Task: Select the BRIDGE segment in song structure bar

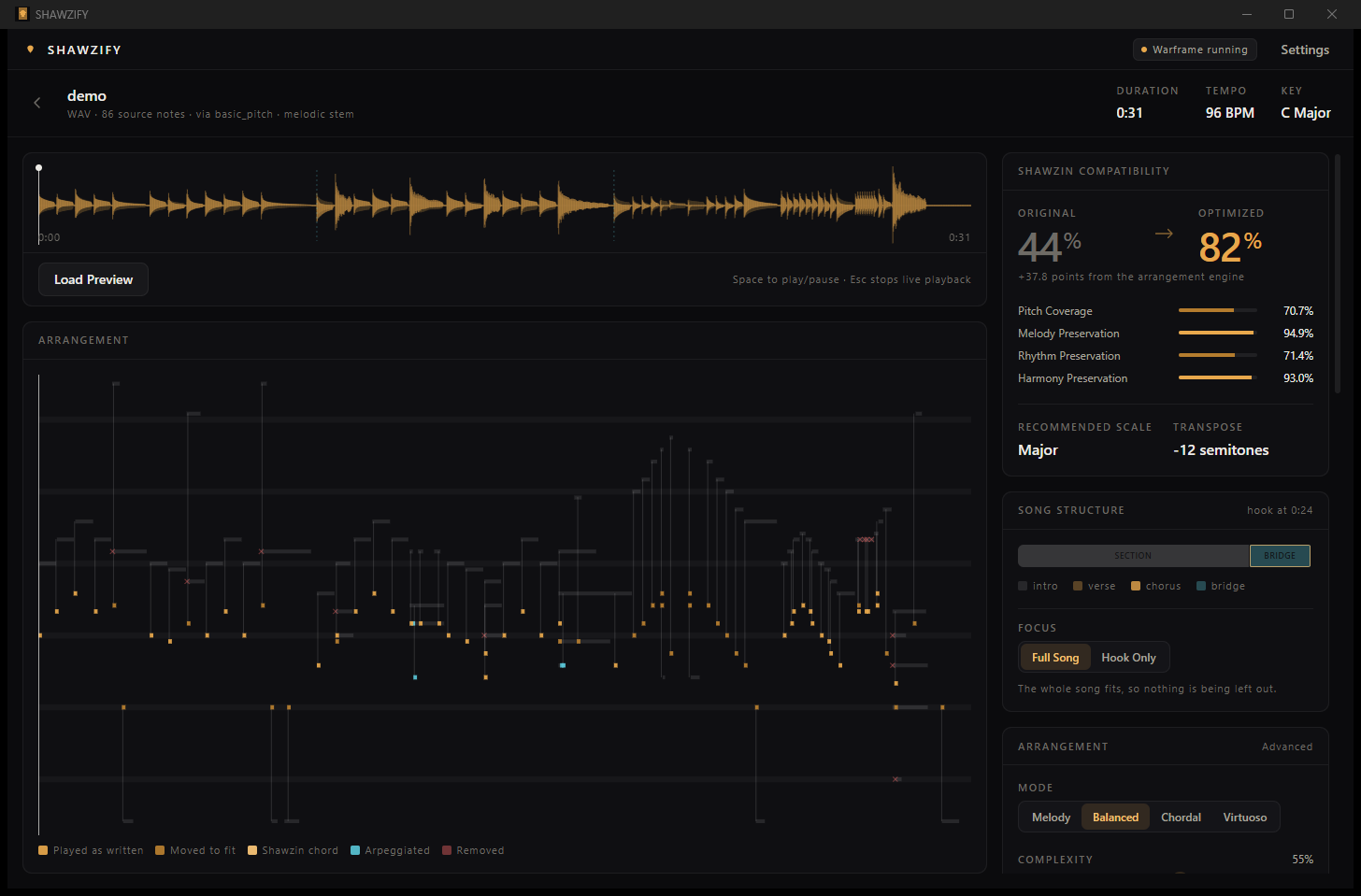Action: coord(1280,556)
